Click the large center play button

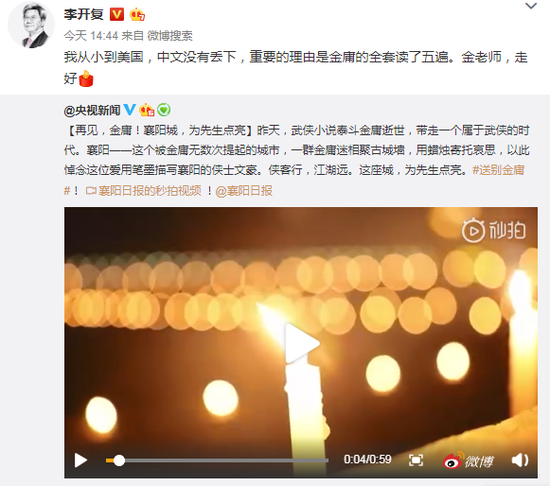[x=302, y=343]
